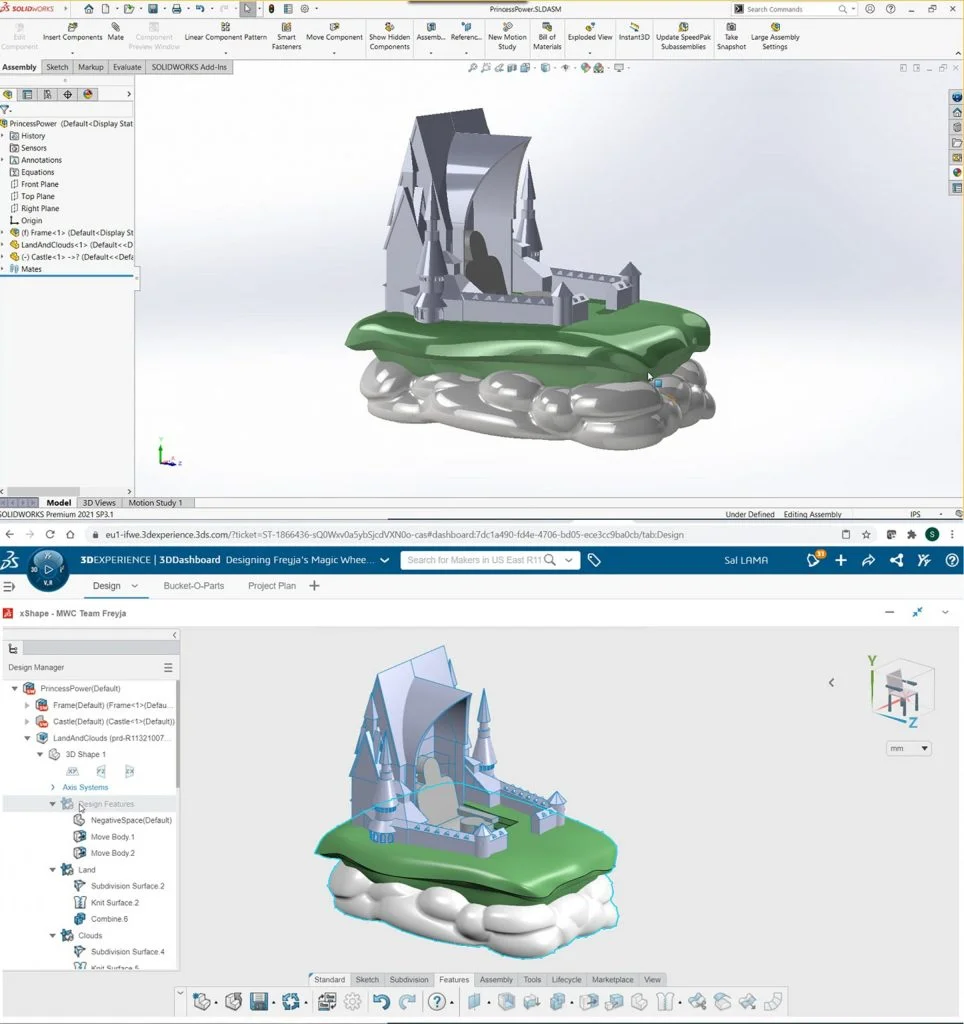Image resolution: width=964 pixels, height=1024 pixels.
Task: Toggle the Instant3D mode
Action: coord(634,31)
